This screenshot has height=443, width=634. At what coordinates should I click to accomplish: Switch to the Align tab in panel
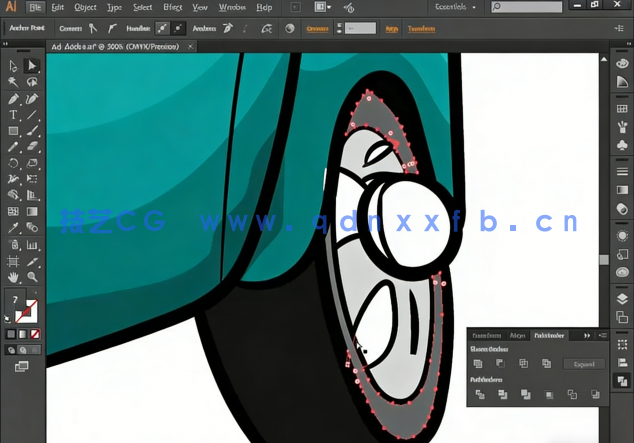click(517, 335)
